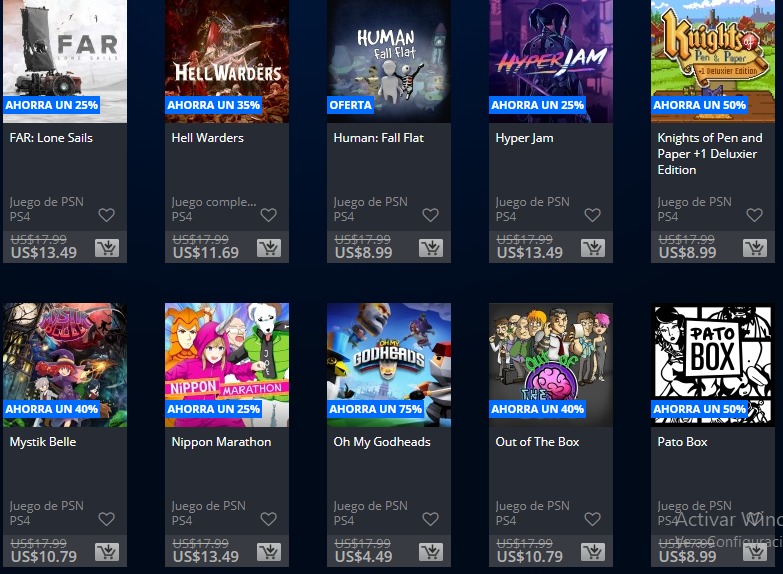Add Knights of Pen and Paper to cart
Image resolution: width=783 pixels, height=574 pixels.
coord(755,248)
